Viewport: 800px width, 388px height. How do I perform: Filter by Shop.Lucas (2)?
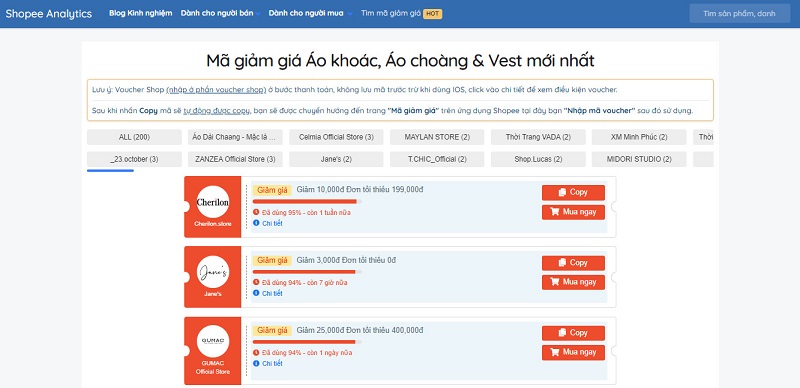[538, 159]
